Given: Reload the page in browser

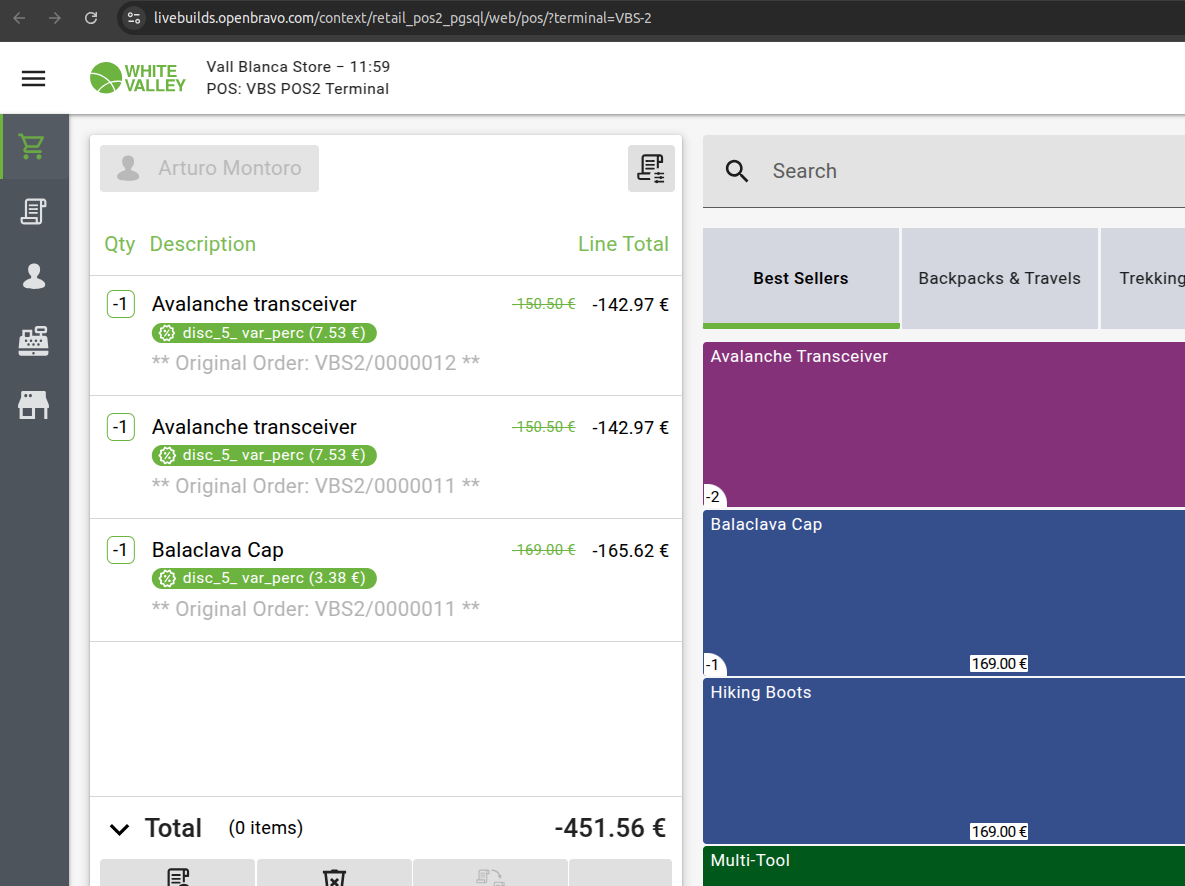Looking at the screenshot, I should (91, 18).
